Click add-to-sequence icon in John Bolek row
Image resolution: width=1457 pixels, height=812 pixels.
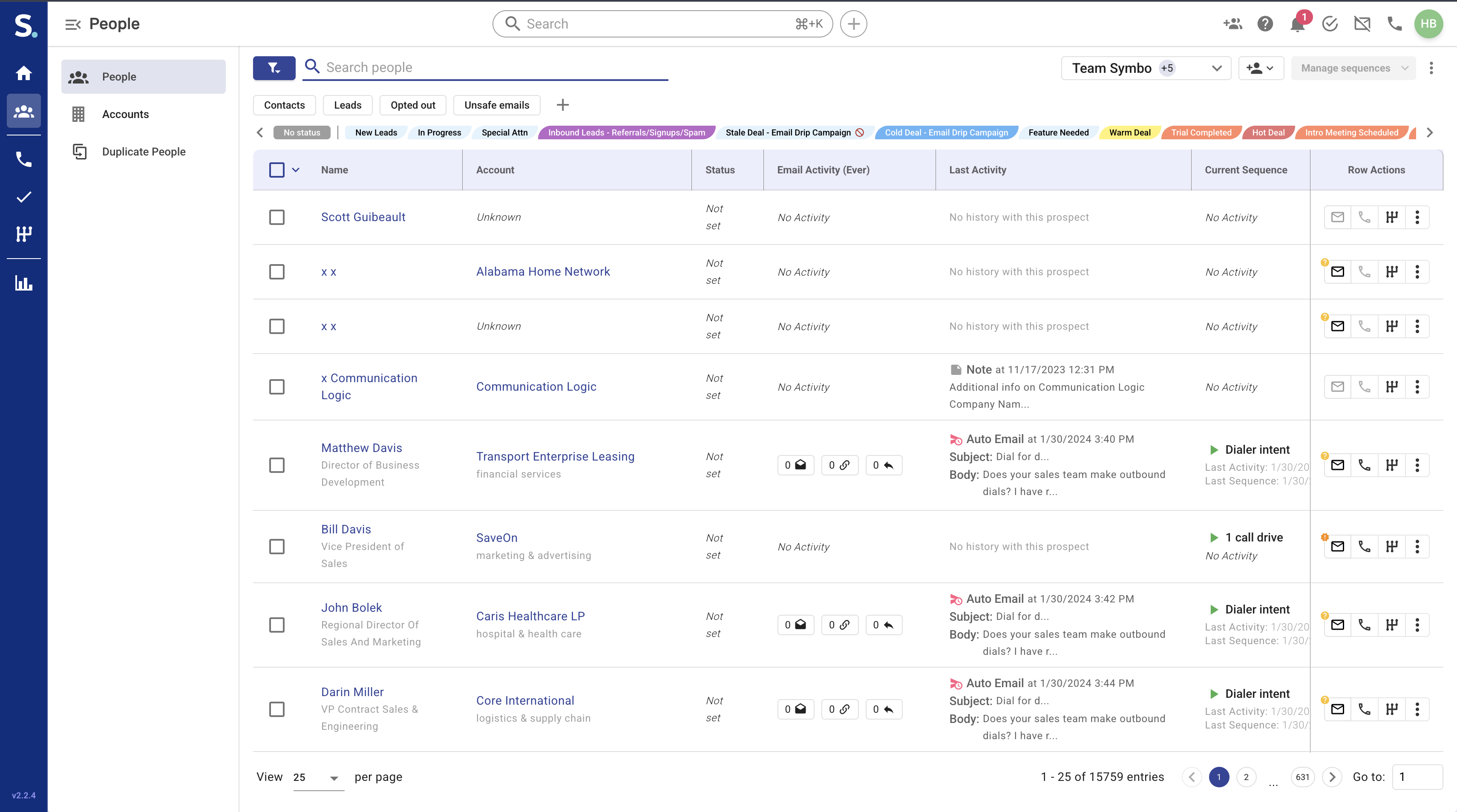click(1391, 625)
